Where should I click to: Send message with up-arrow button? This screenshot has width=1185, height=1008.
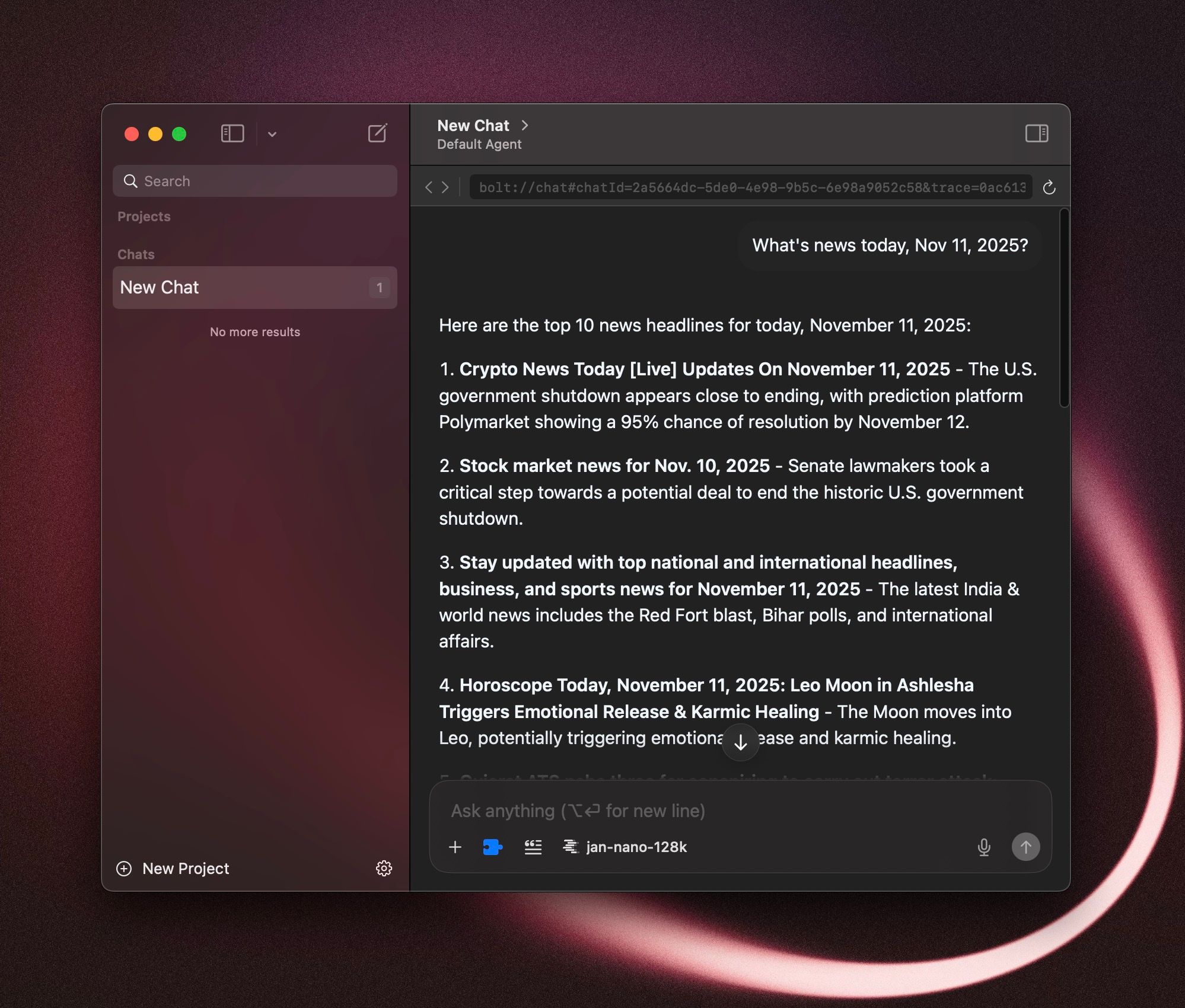click(1025, 847)
